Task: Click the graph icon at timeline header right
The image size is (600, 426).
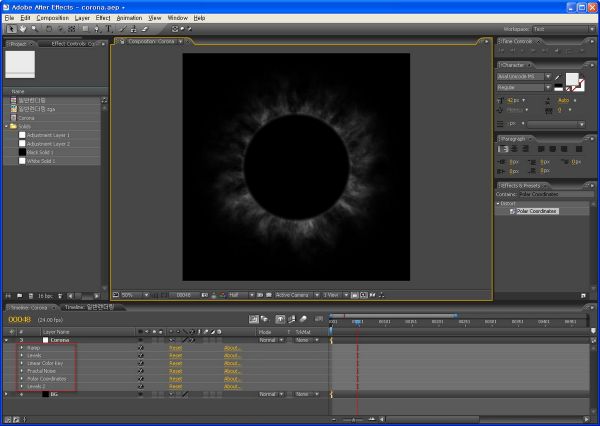Action: click(319, 319)
